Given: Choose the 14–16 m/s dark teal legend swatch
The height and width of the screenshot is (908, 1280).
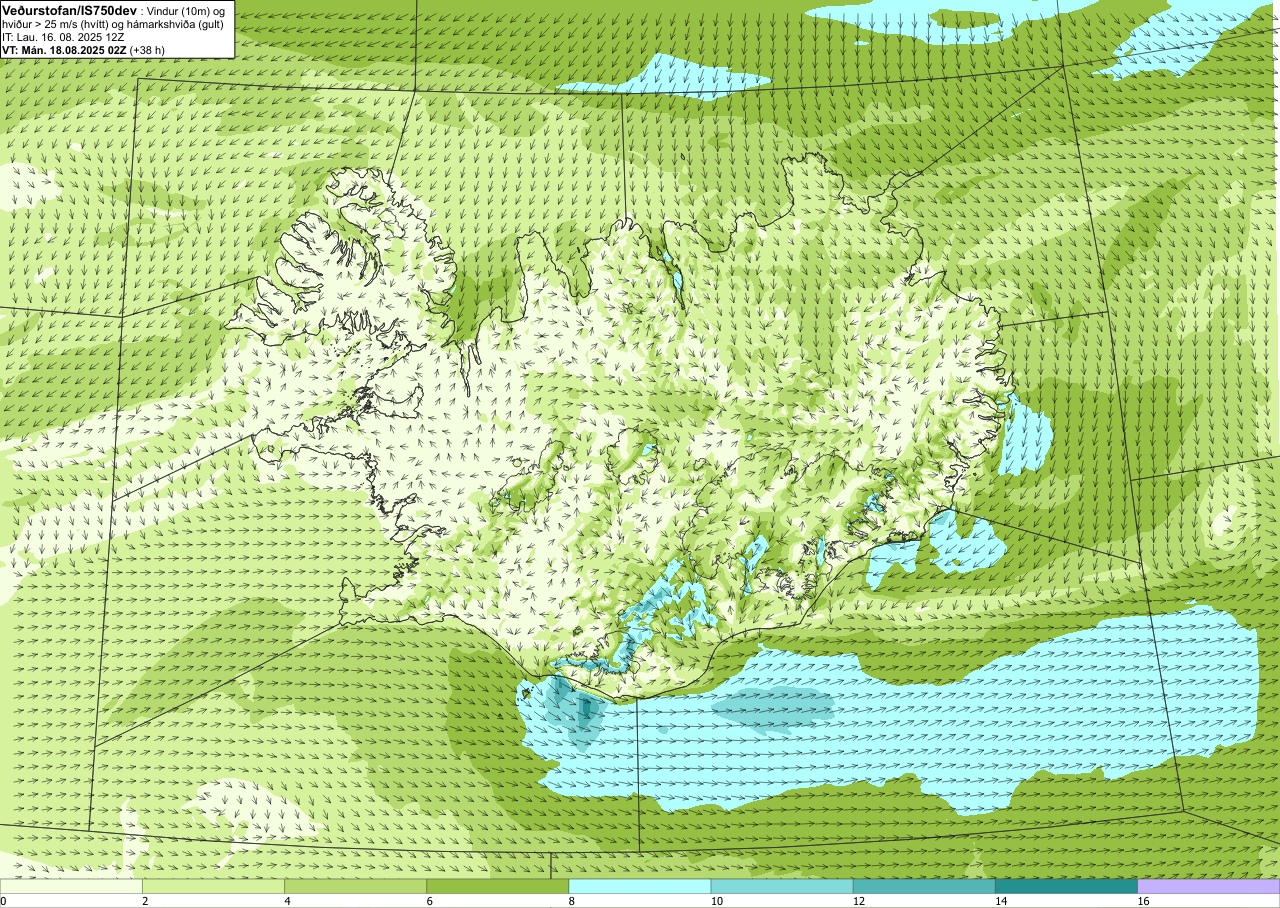Looking at the screenshot, I should point(1066,886).
